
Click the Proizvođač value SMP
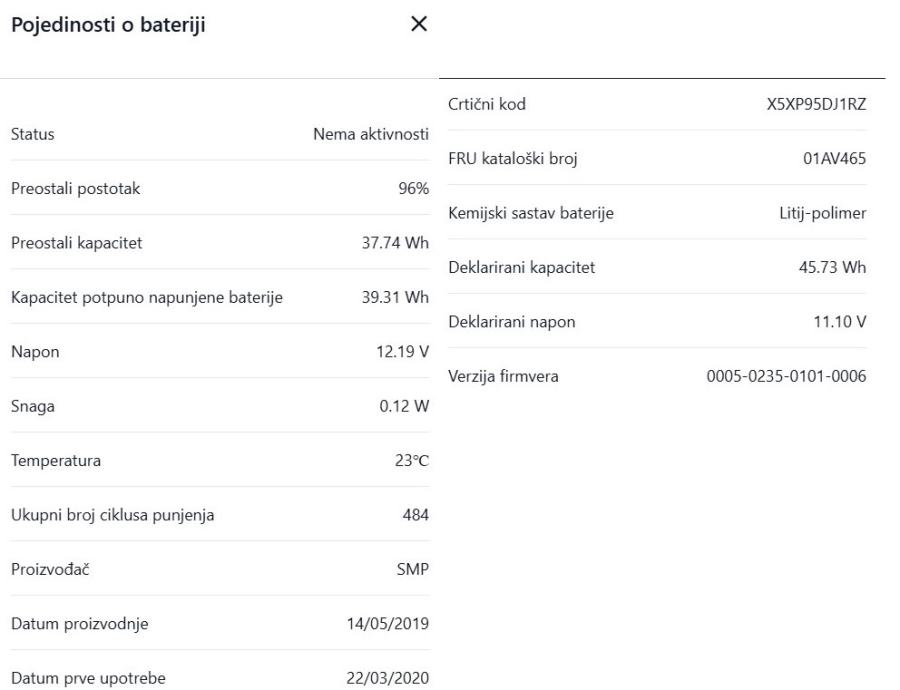tap(413, 569)
